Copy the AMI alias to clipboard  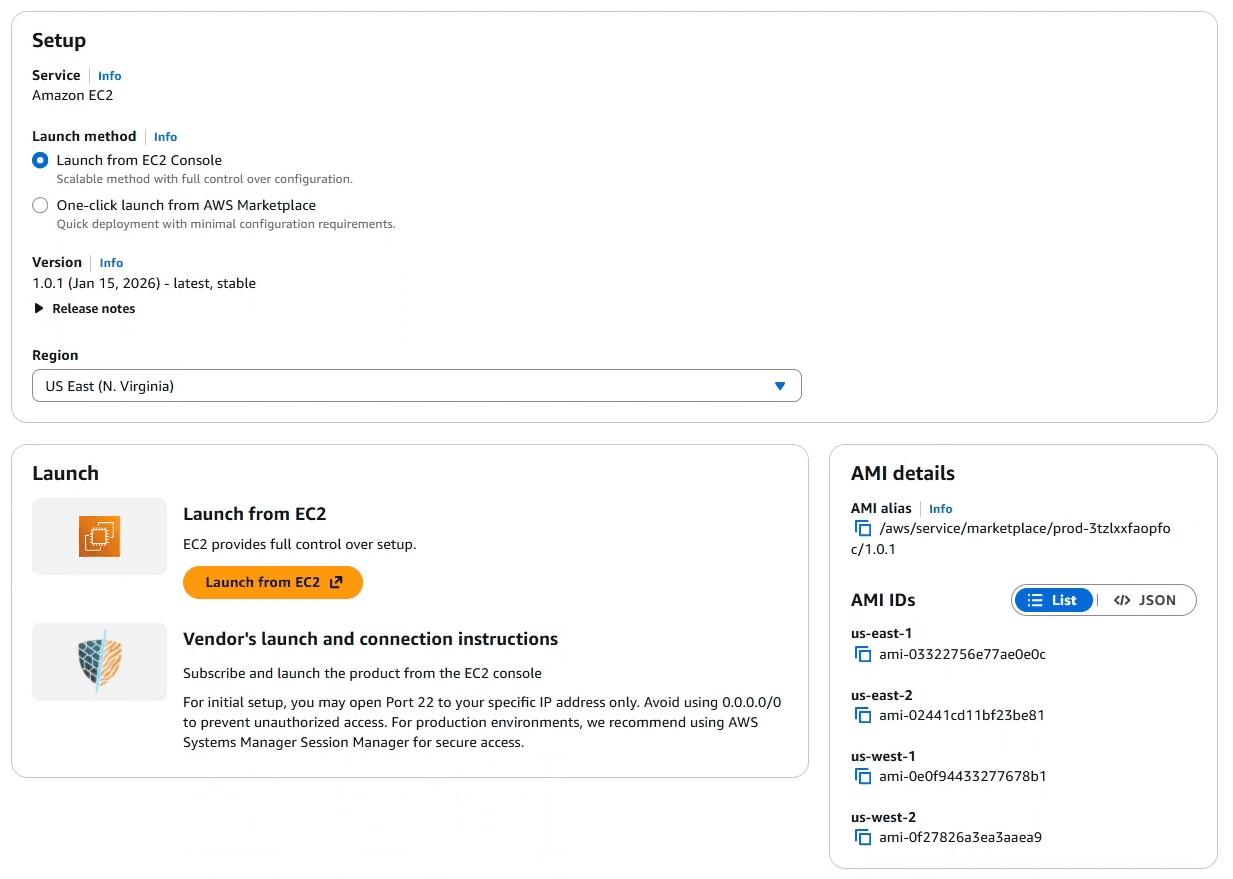pyautogui.click(x=862, y=528)
